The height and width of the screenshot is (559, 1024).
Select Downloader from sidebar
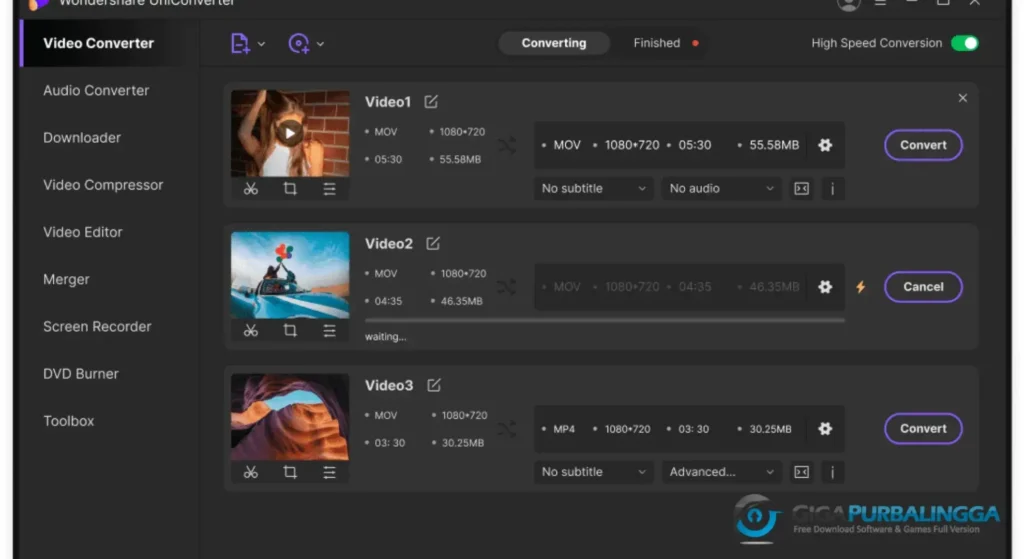point(82,138)
